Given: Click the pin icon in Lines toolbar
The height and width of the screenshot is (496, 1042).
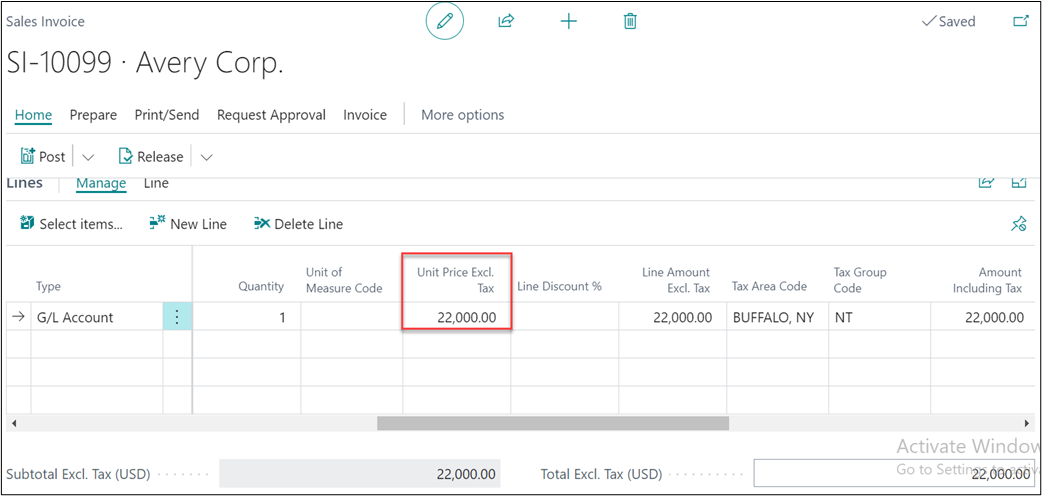Looking at the screenshot, I should click(x=1019, y=224).
